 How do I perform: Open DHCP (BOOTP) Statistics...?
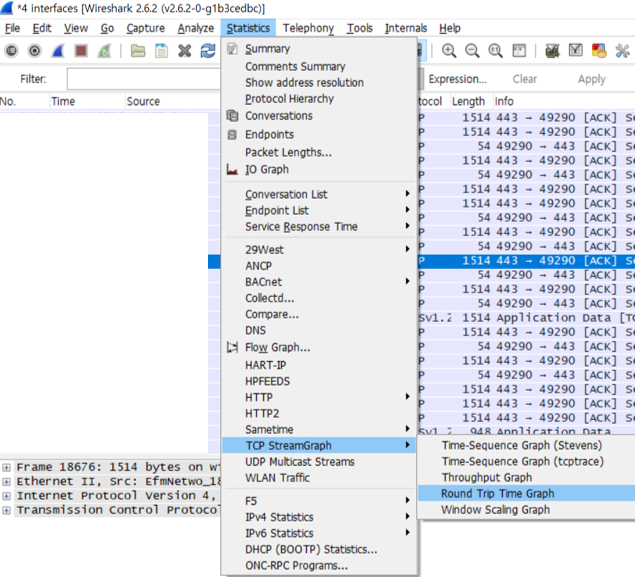click(311, 549)
